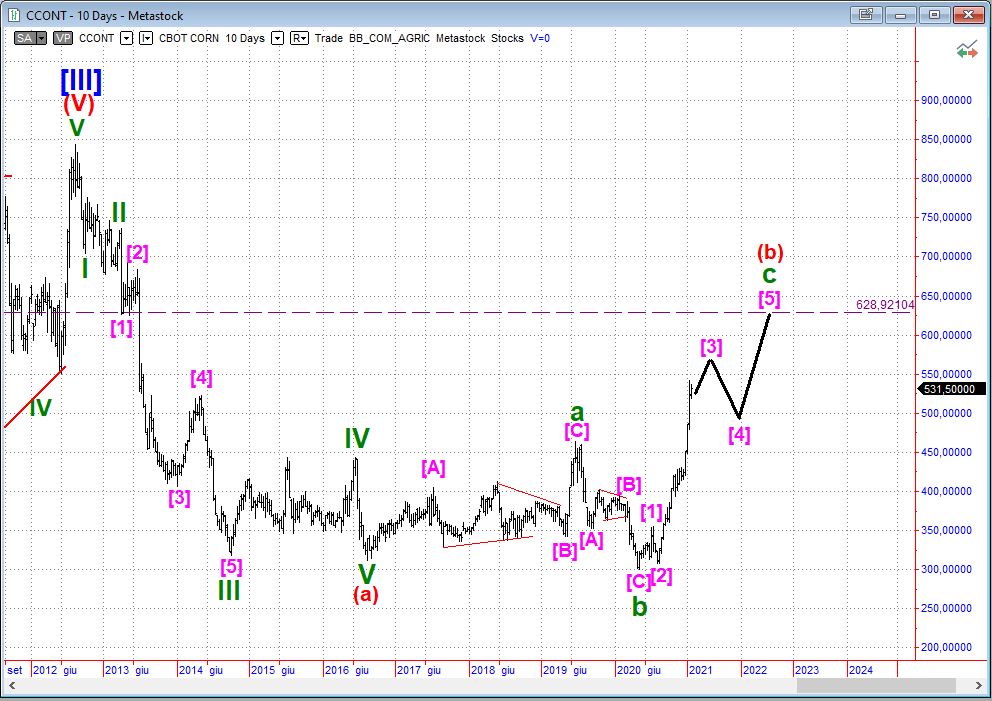The height and width of the screenshot is (701, 992).
Task: Select the red (V) wave label
Action: click(79, 103)
